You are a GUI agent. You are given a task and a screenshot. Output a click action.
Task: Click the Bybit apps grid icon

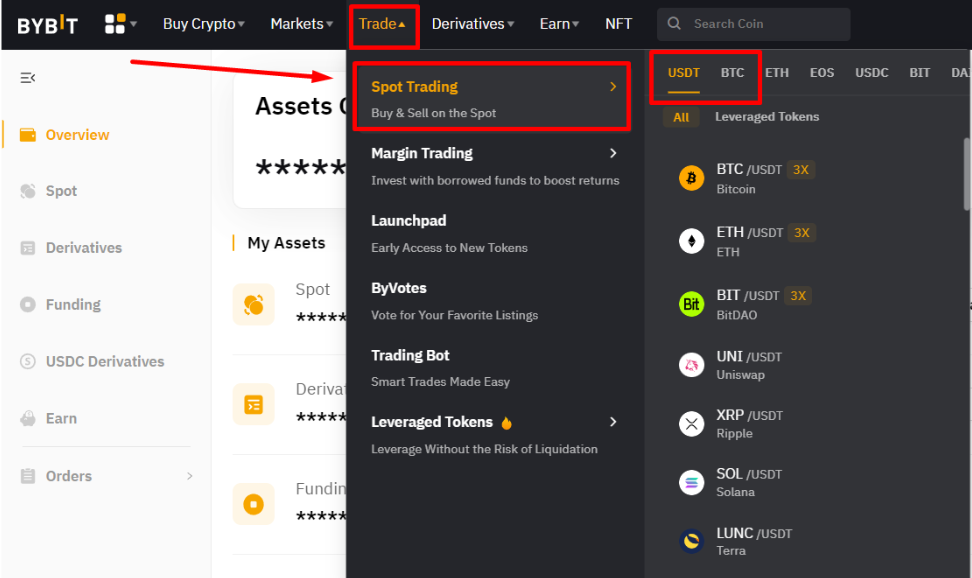(x=116, y=24)
